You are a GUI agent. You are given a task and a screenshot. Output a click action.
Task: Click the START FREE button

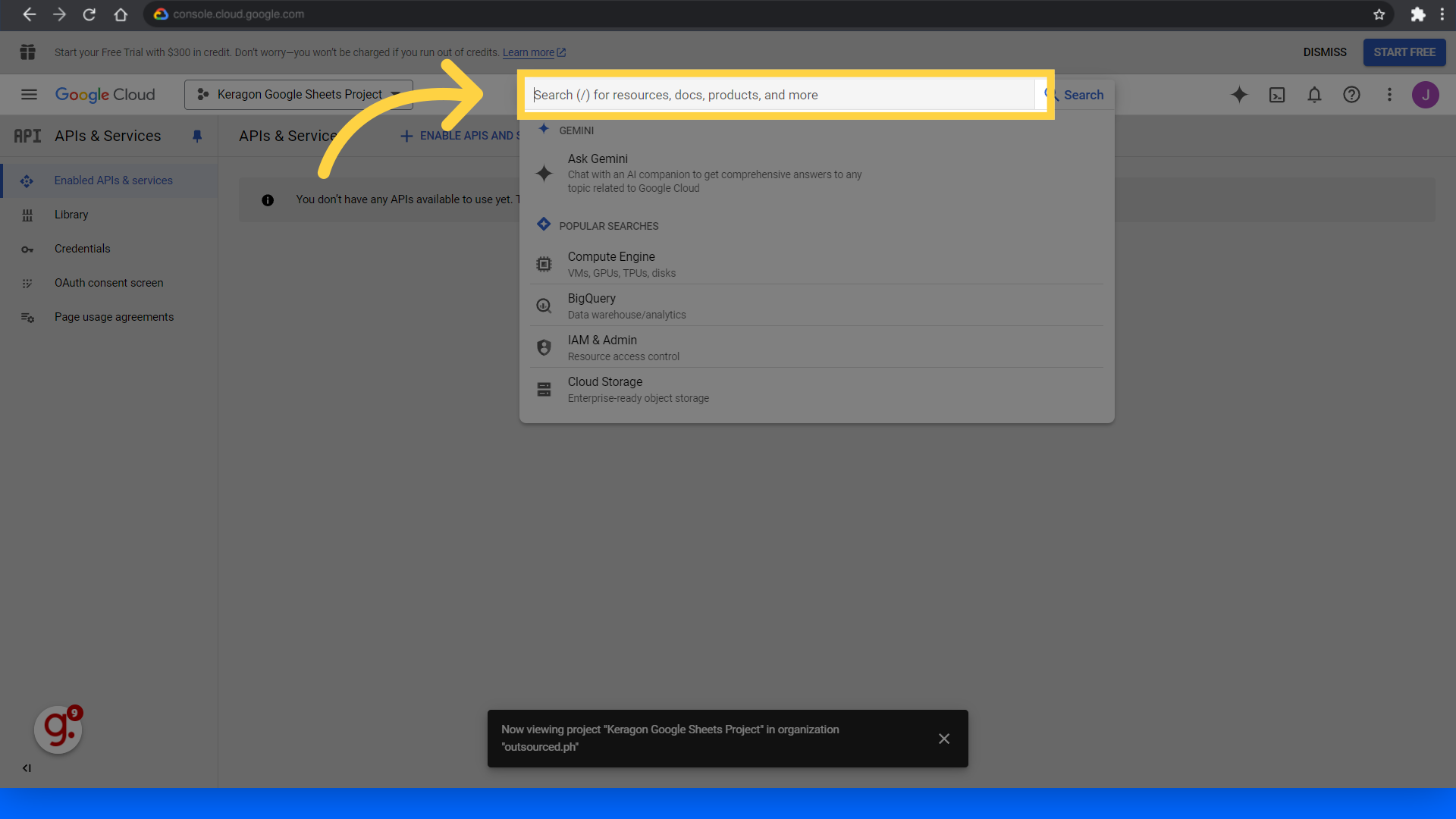tap(1404, 52)
